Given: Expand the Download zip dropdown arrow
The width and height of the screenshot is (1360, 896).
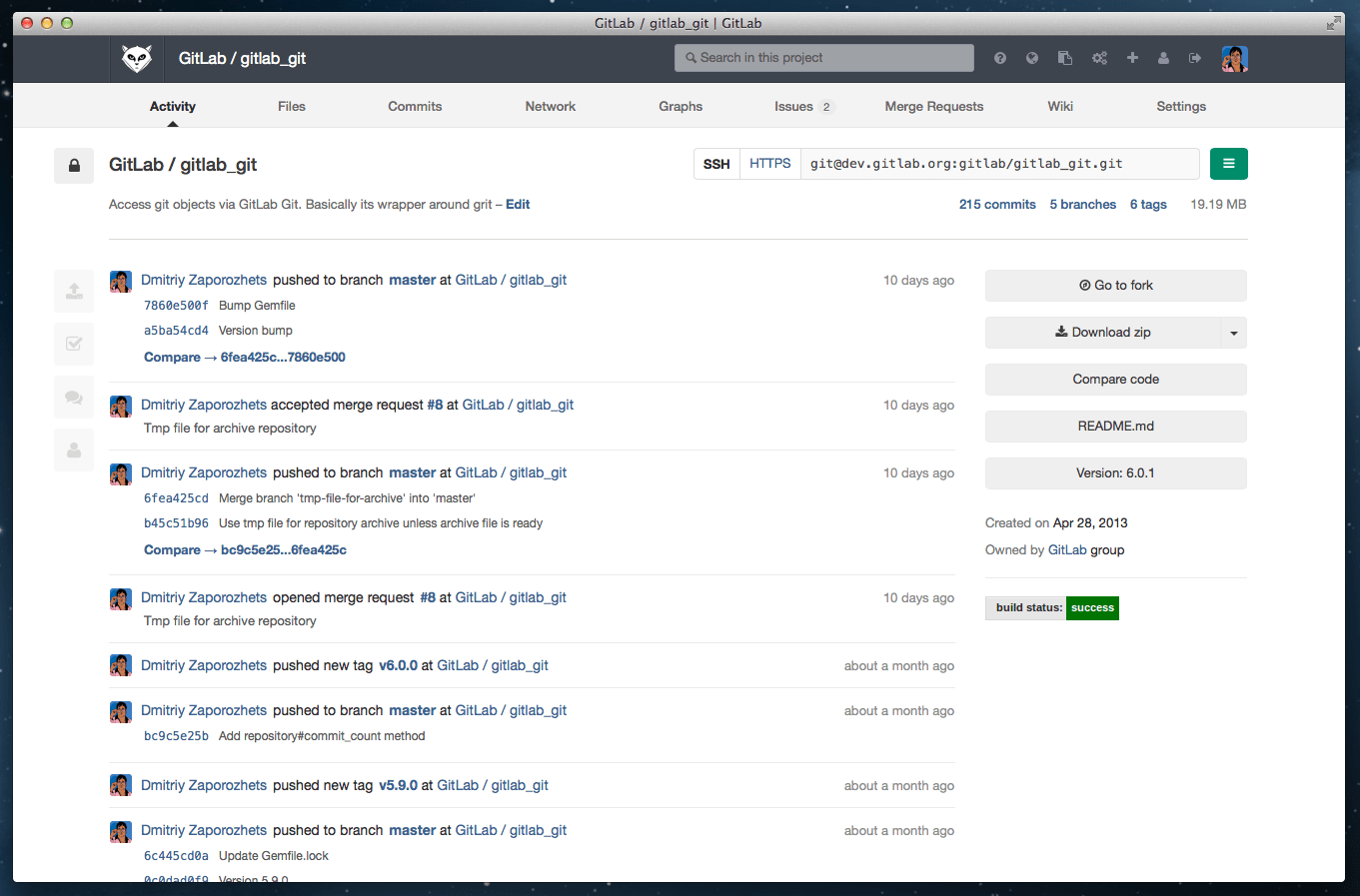Looking at the screenshot, I should click(1234, 333).
